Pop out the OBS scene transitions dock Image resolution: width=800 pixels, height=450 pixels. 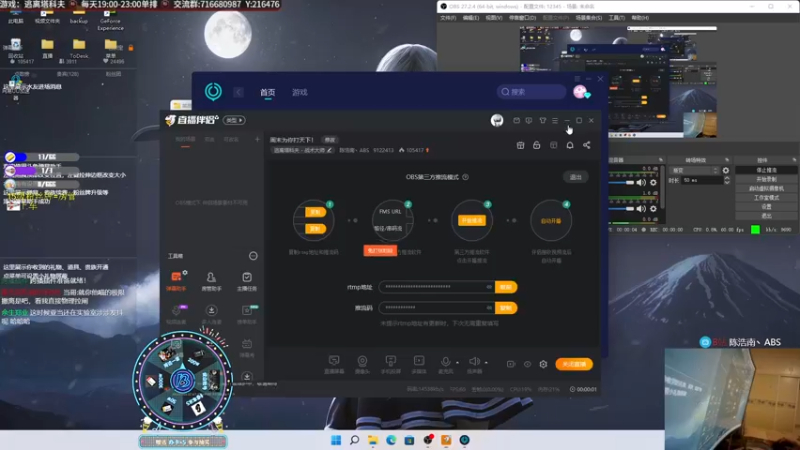(x=727, y=160)
